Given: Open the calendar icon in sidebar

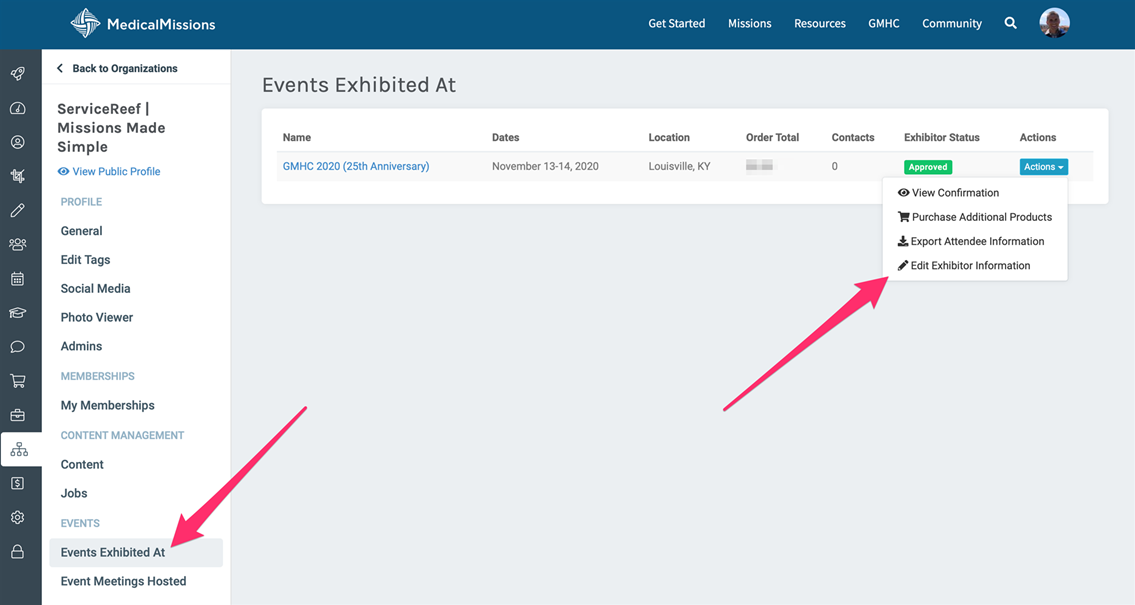Looking at the screenshot, I should (18, 279).
